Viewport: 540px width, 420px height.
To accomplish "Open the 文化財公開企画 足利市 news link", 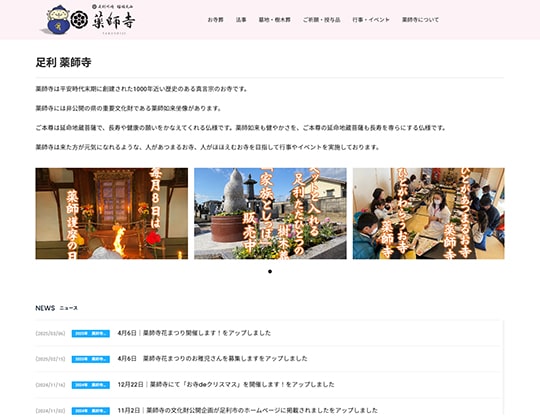I will [248, 410].
